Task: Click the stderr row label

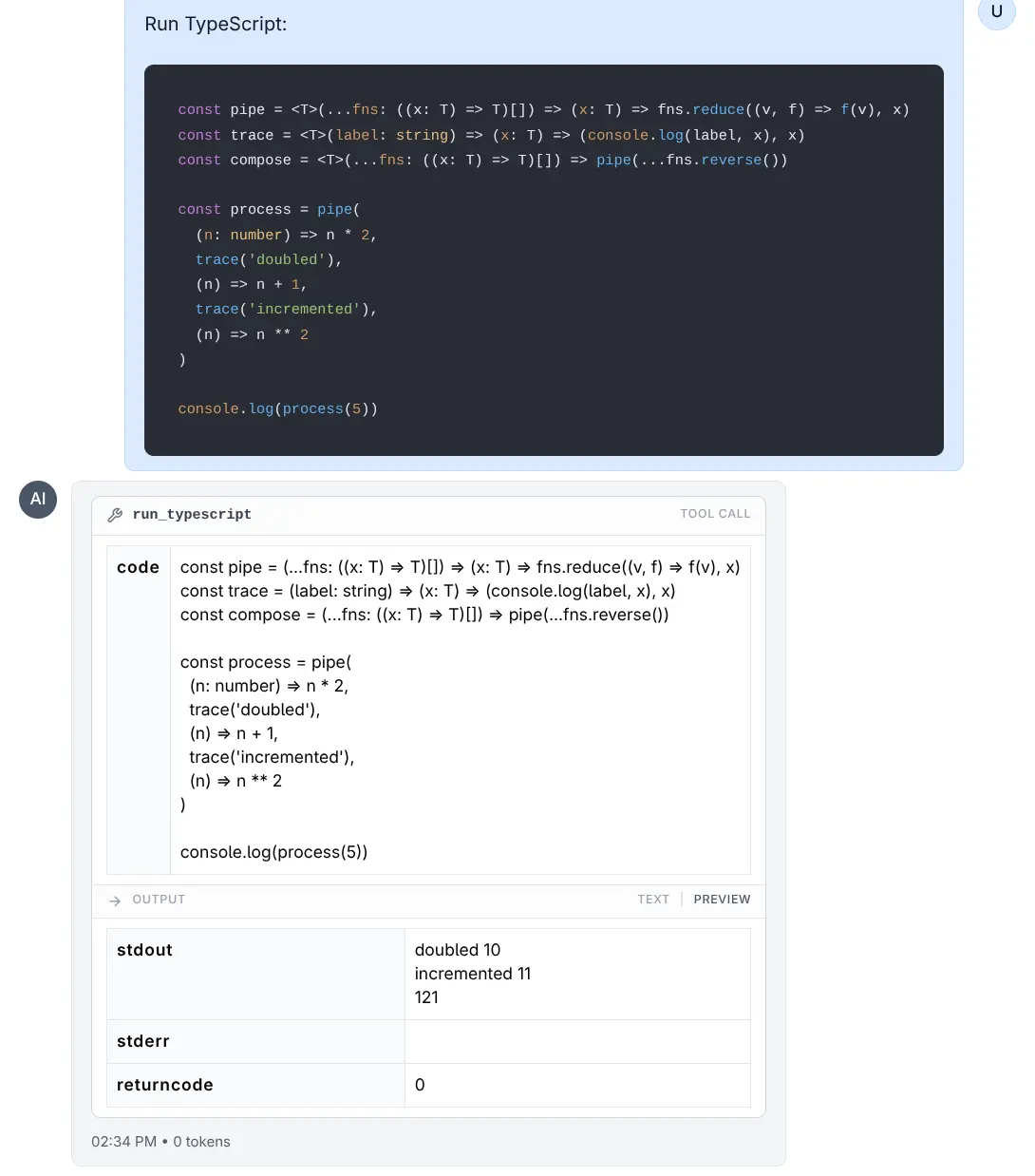Action: 142,1041
